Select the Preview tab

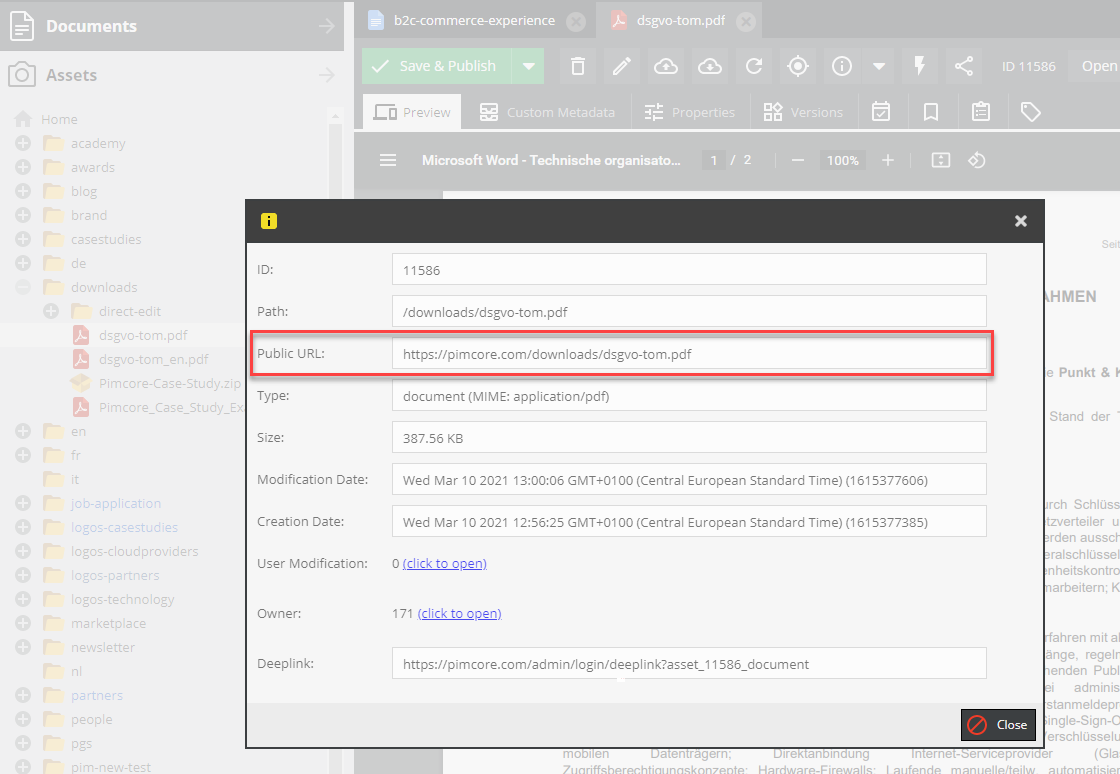coord(412,112)
